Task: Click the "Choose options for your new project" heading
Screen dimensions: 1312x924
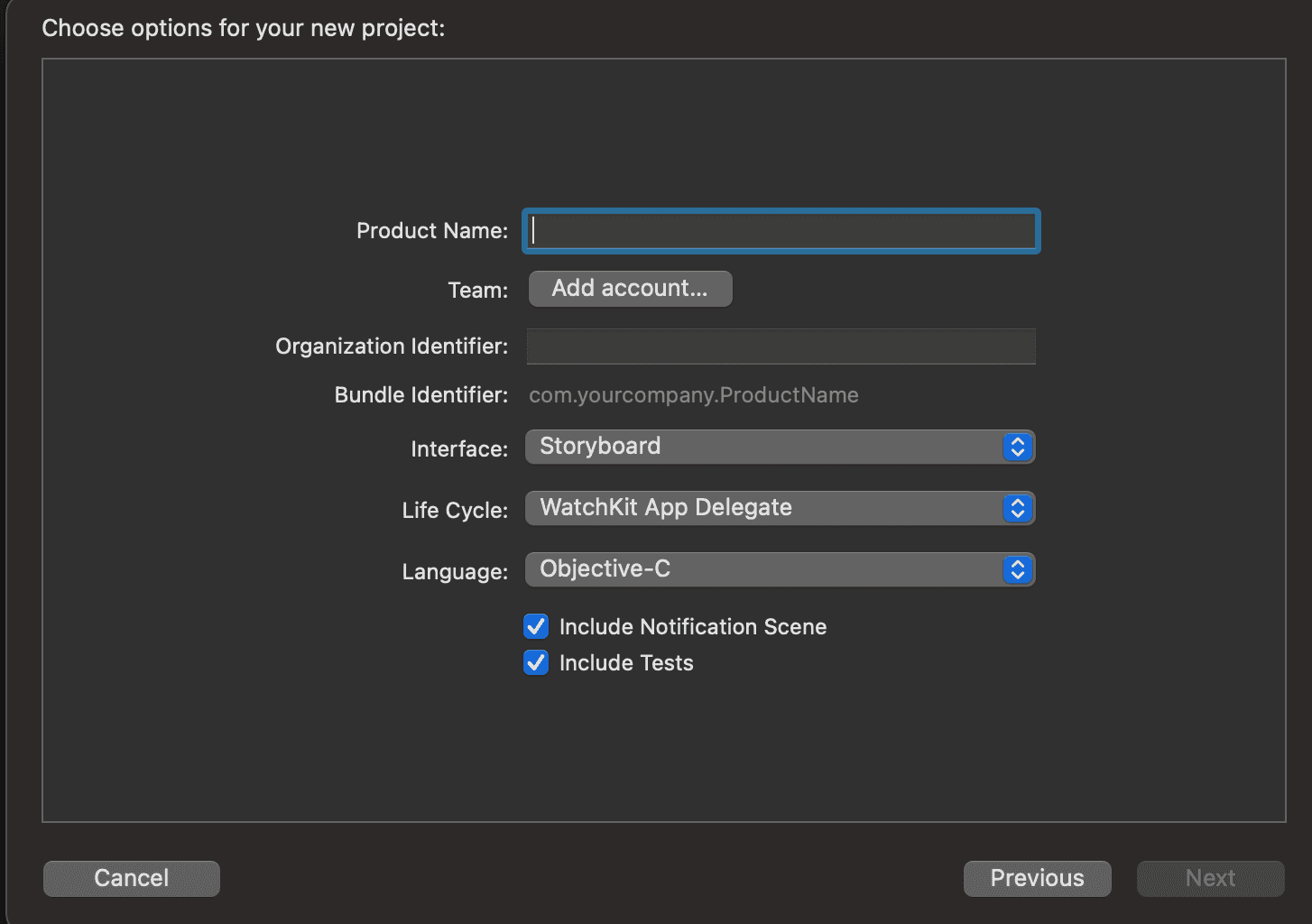Action: click(x=244, y=28)
